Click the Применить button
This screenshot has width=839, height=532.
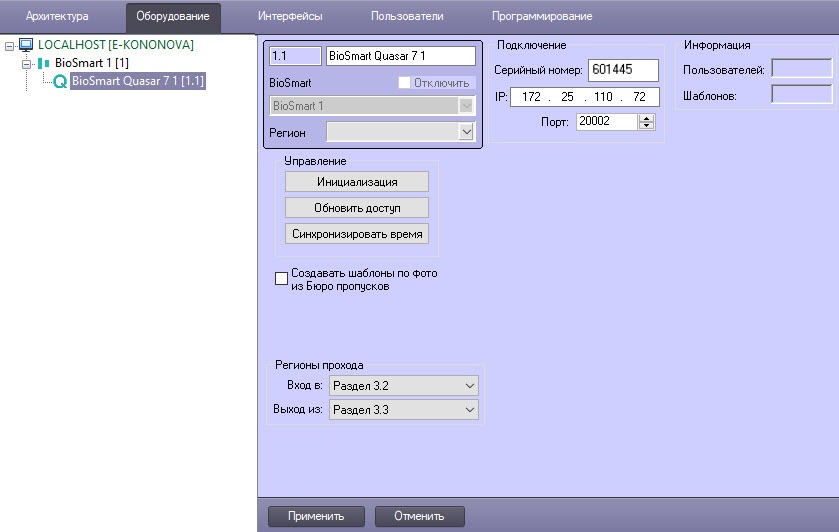coord(316,516)
